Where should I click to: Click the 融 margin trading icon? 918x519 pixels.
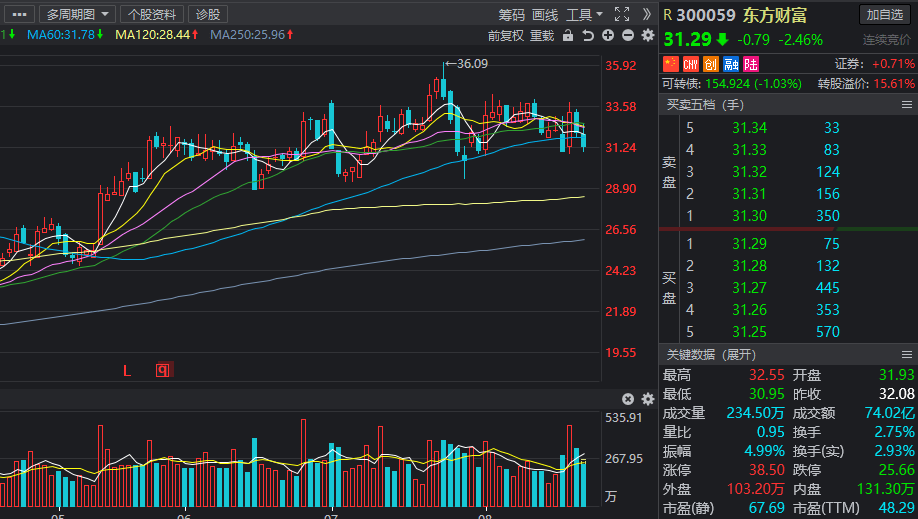click(731, 64)
